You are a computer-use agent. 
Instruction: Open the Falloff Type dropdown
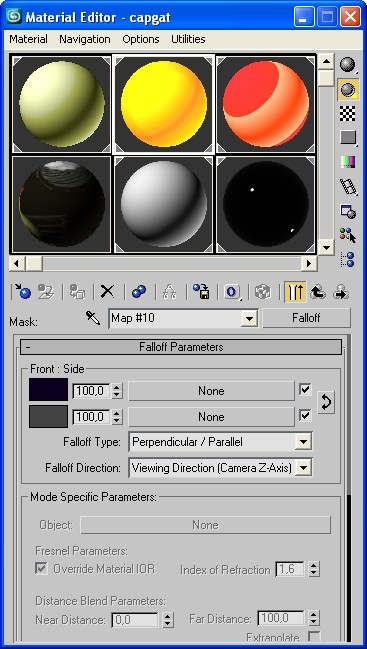304,442
